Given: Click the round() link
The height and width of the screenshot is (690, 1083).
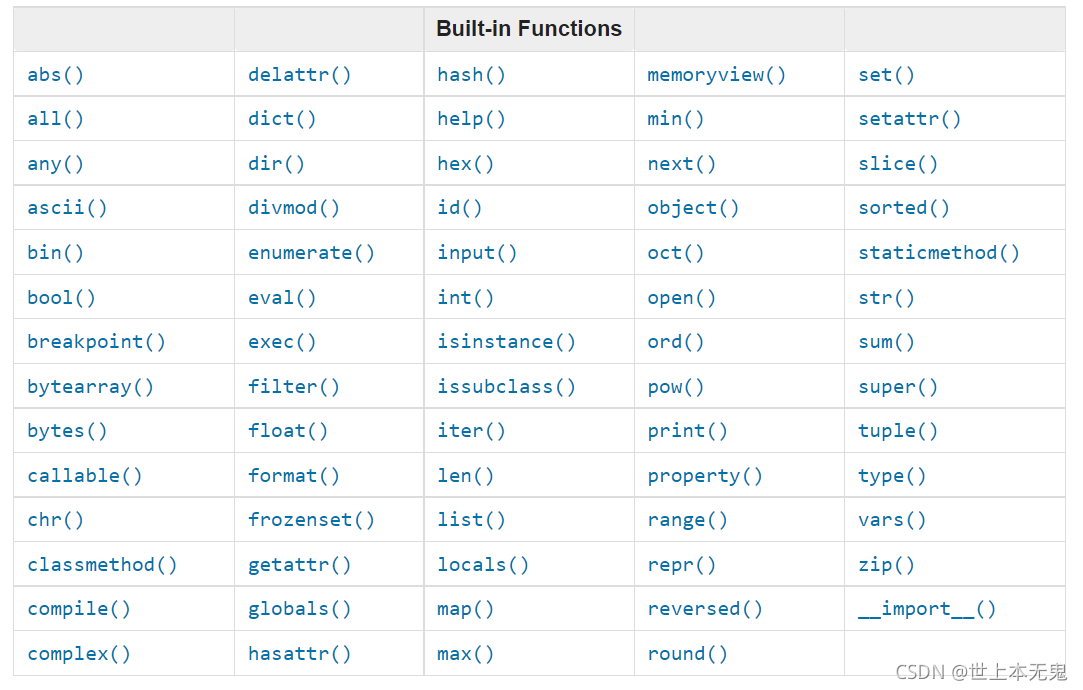Looking at the screenshot, I should pos(687,654).
